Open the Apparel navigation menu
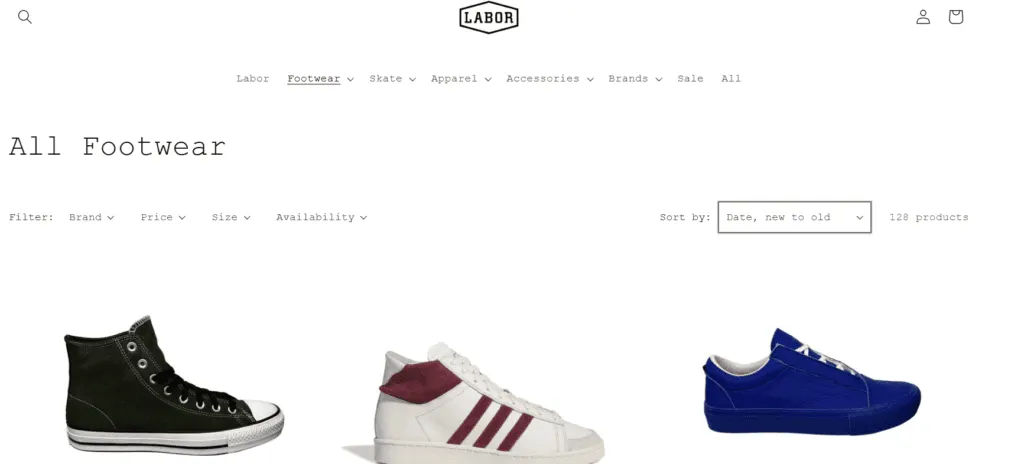This screenshot has height=464, width=1024. [x=460, y=78]
